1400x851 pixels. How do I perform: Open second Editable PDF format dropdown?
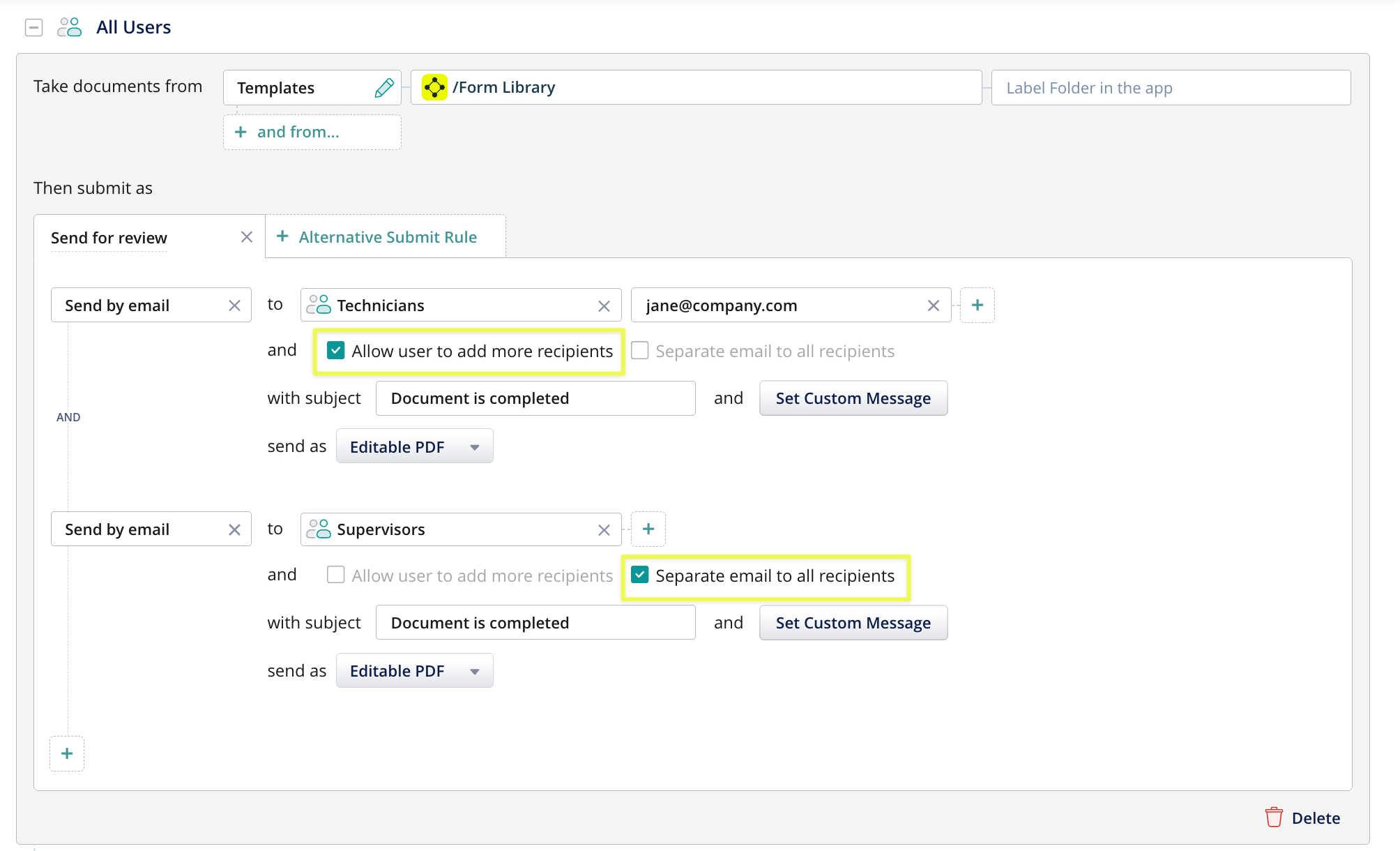pos(414,671)
